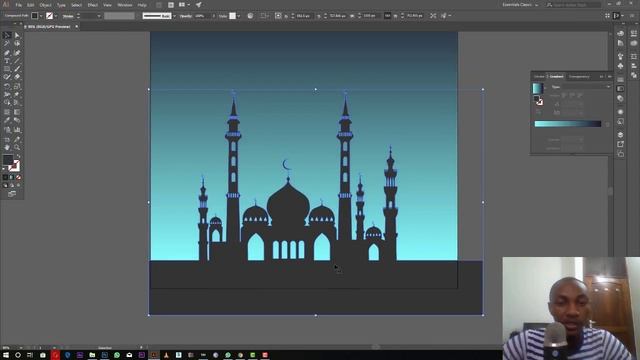Swap fill and stroke in toolbox
The height and width of the screenshot is (360, 640).
point(18,156)
